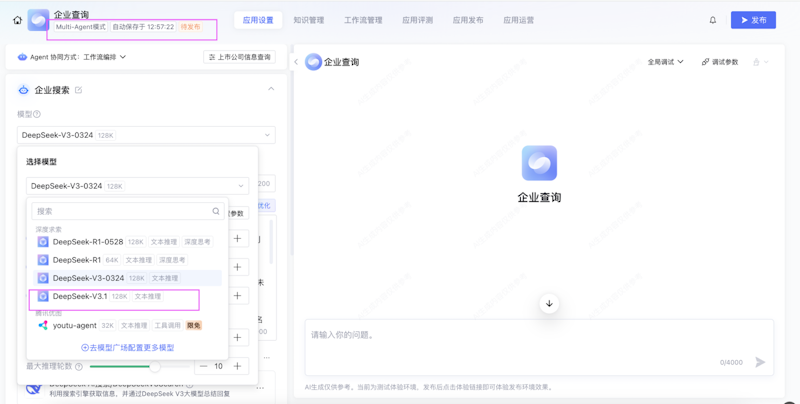Screen dimensions: 800x404
Task: Click the three-dot menu above plugin card
Action: click(x=267, y=357)
